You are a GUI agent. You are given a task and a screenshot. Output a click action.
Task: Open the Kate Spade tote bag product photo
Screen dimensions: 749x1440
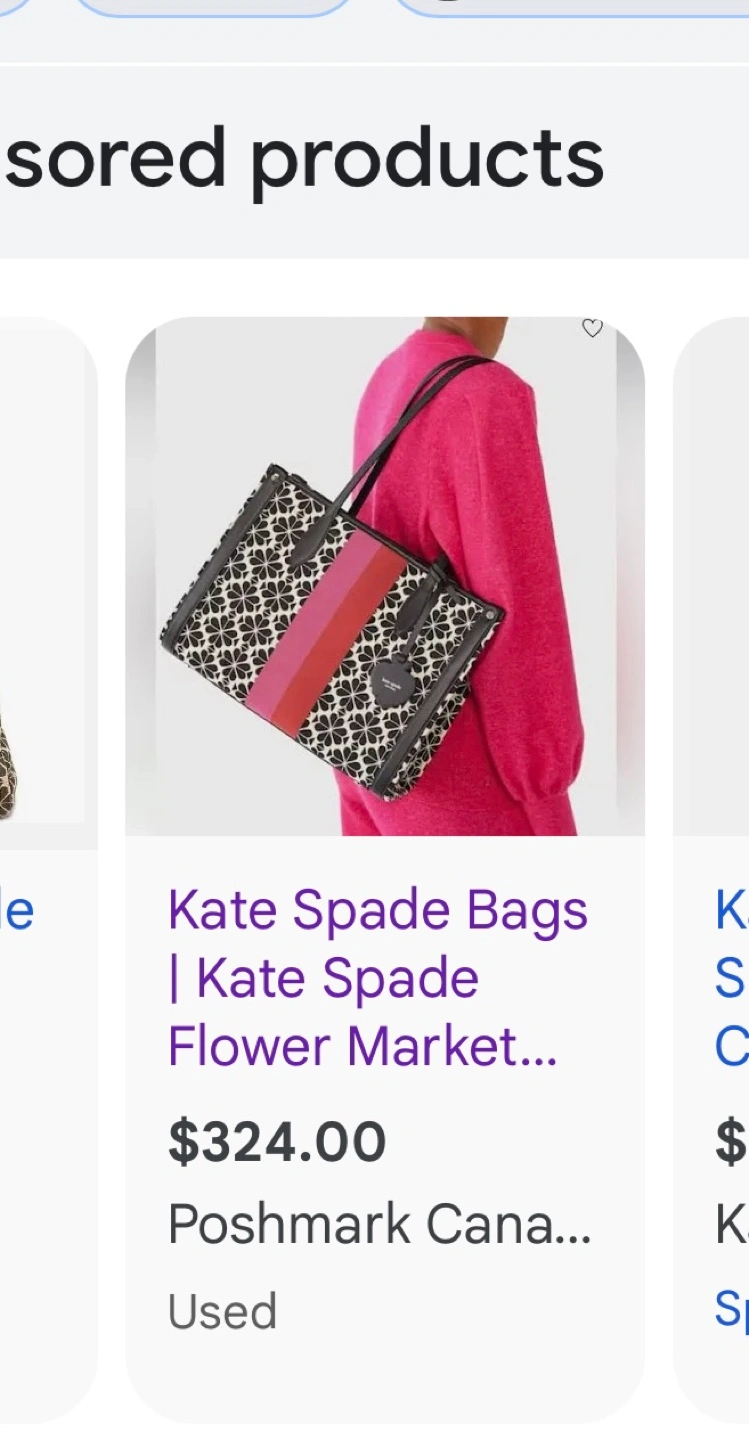click(385, 576)
